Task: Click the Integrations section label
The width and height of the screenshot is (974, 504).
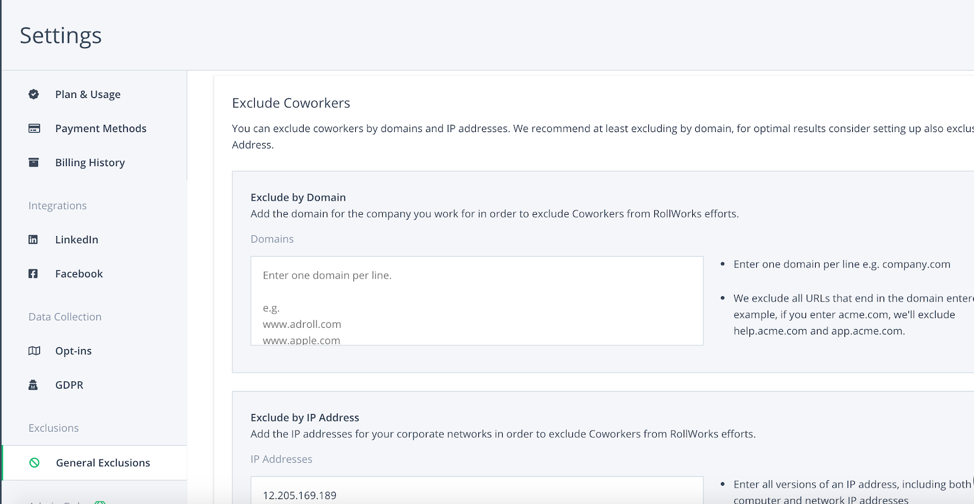Action: pos(57,206)
